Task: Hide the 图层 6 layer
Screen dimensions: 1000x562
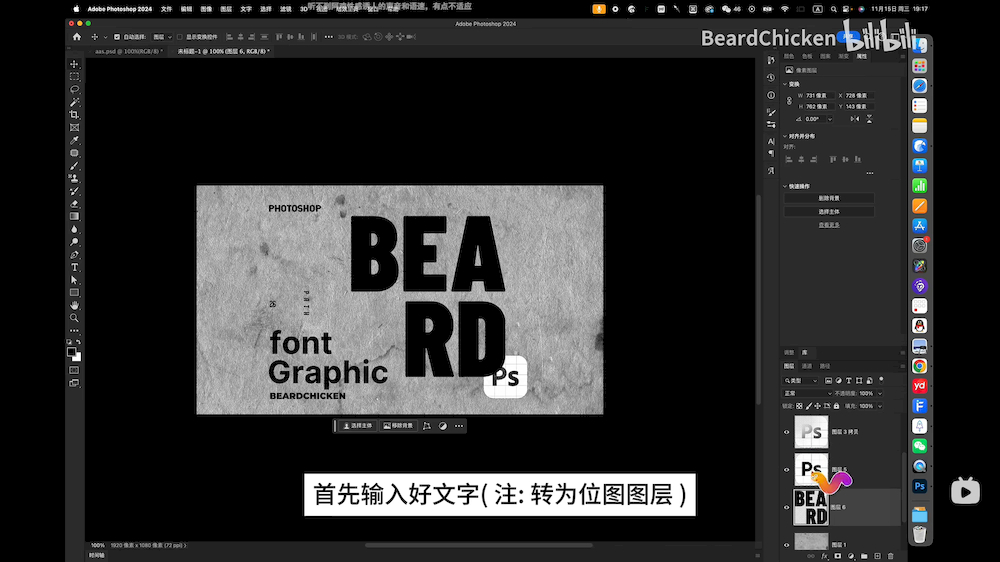Action: coord(786,507)
